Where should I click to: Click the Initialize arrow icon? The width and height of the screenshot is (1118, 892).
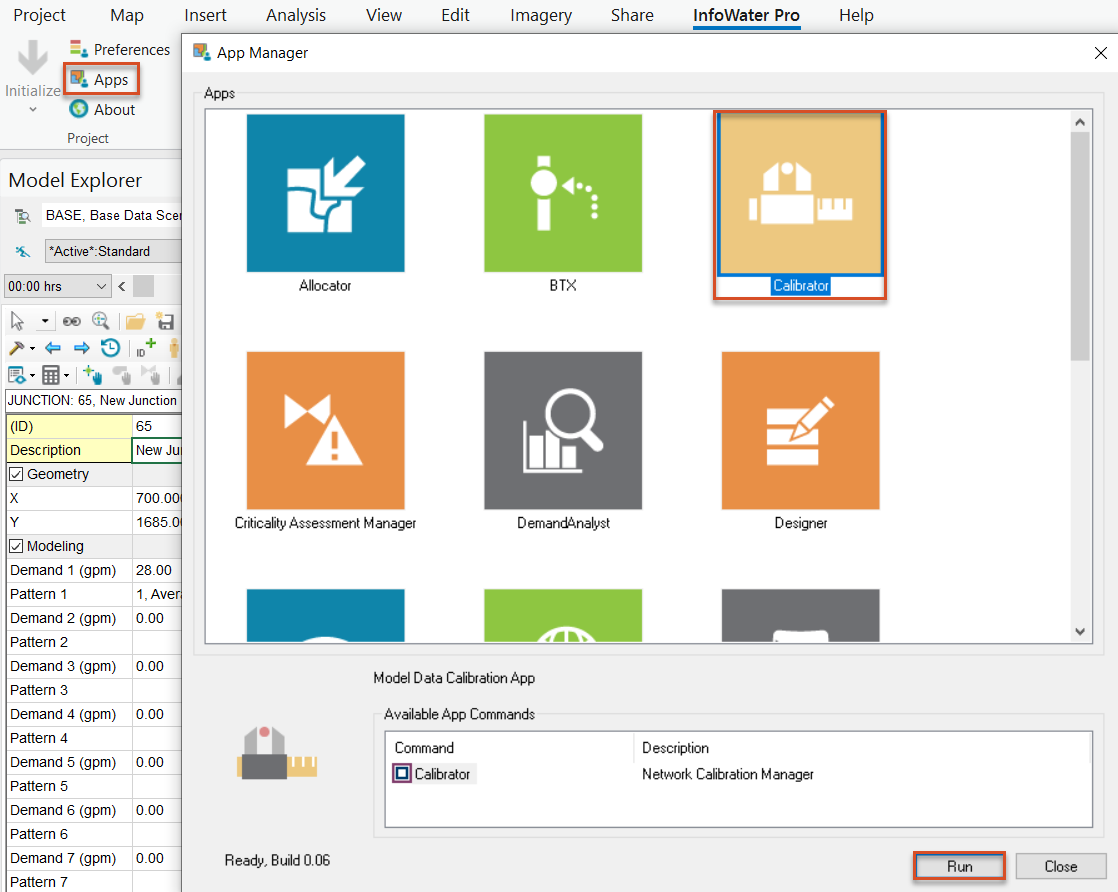[32, 57]
